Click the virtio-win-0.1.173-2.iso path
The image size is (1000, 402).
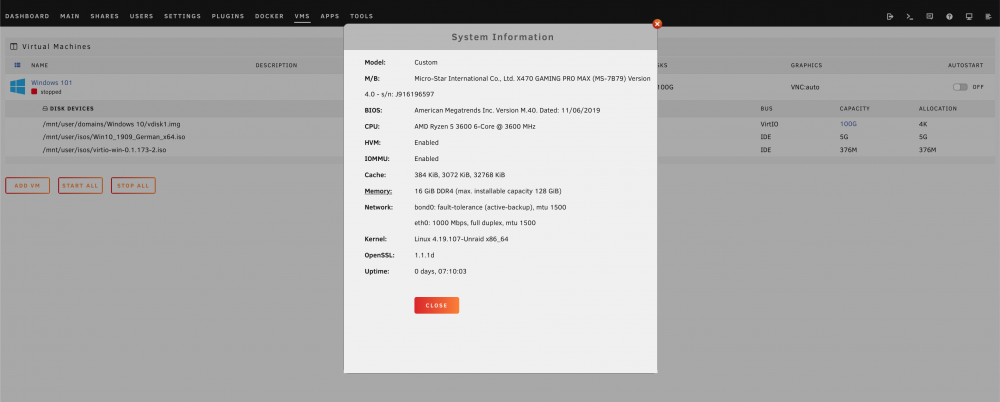pyautogui.click(x=104, y=150)
